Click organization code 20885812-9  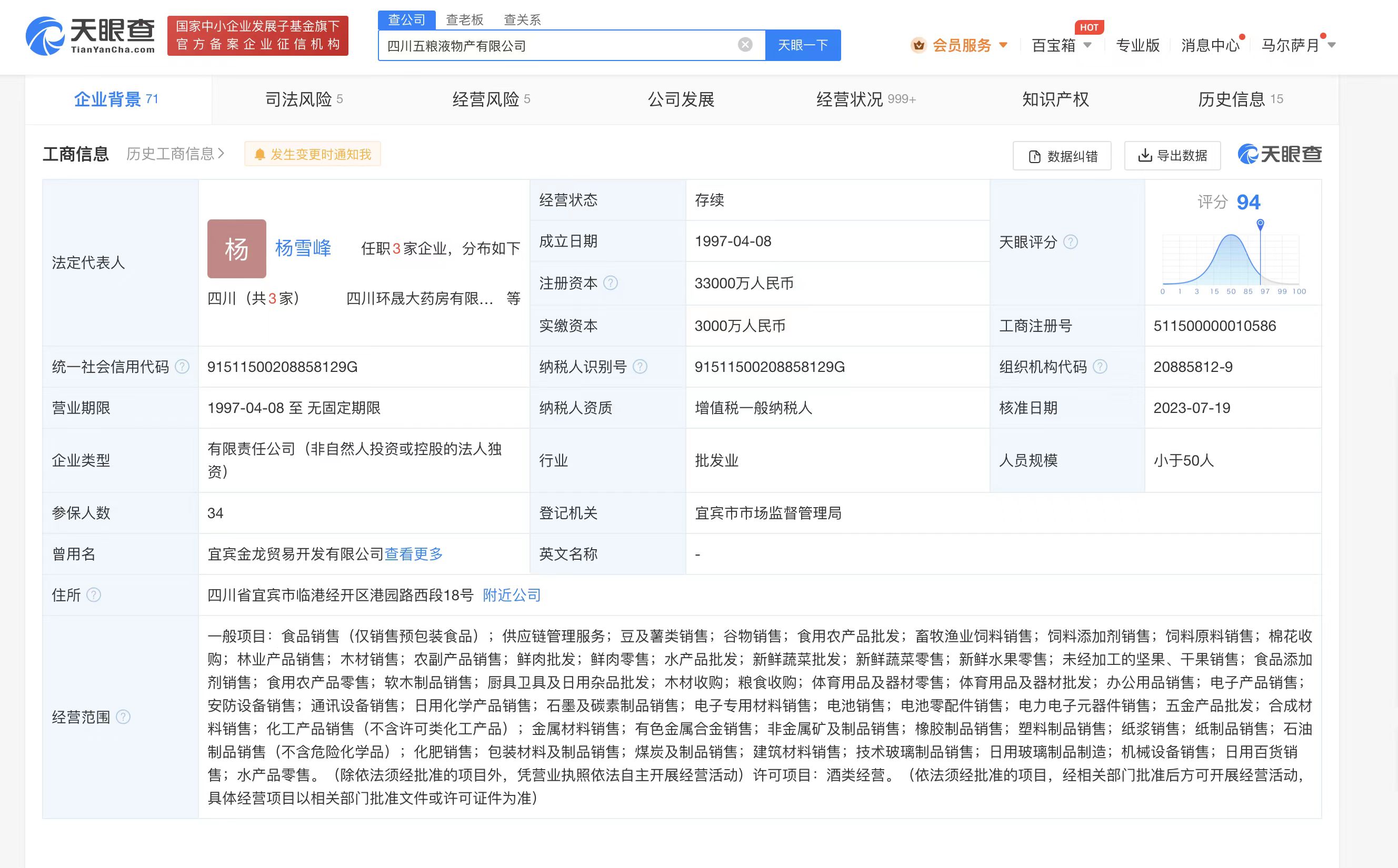(x=1193, y=367)
